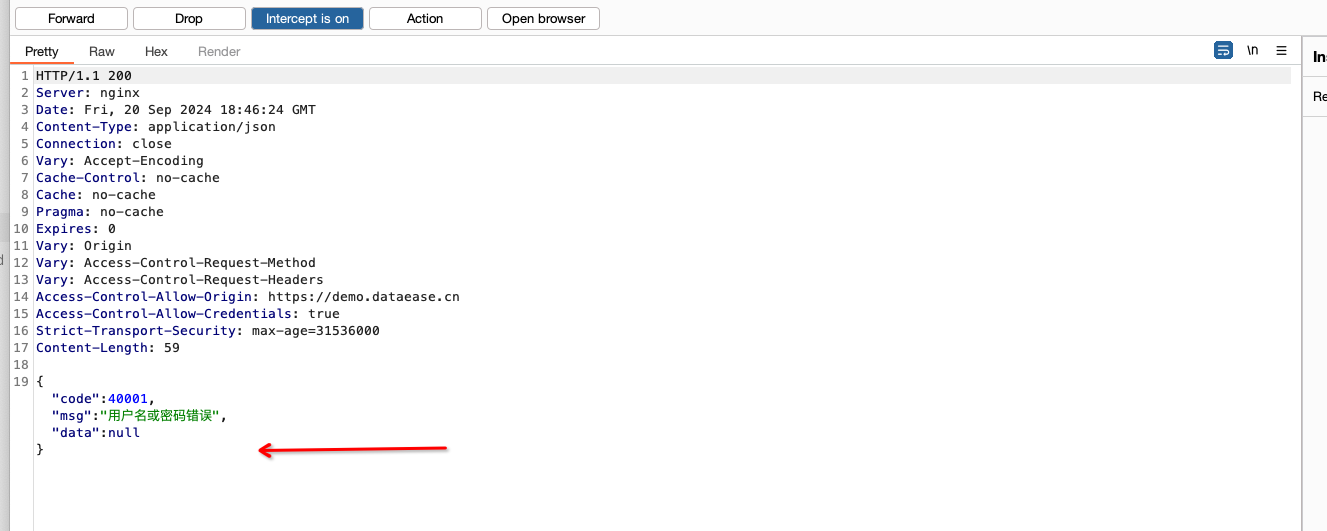Drop the intercepted response

[189, 19]
